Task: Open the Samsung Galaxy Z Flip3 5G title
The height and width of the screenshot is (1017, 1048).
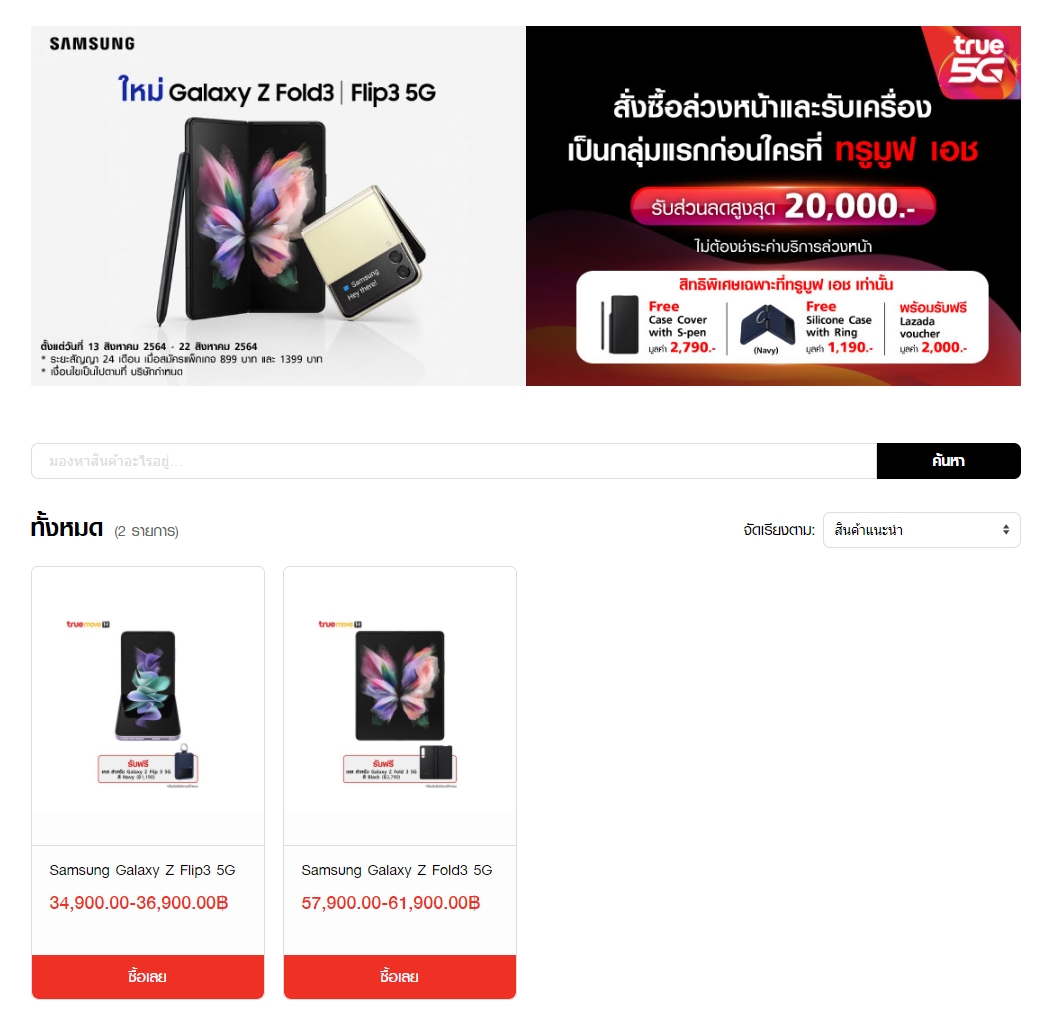Action: point(142,870)
